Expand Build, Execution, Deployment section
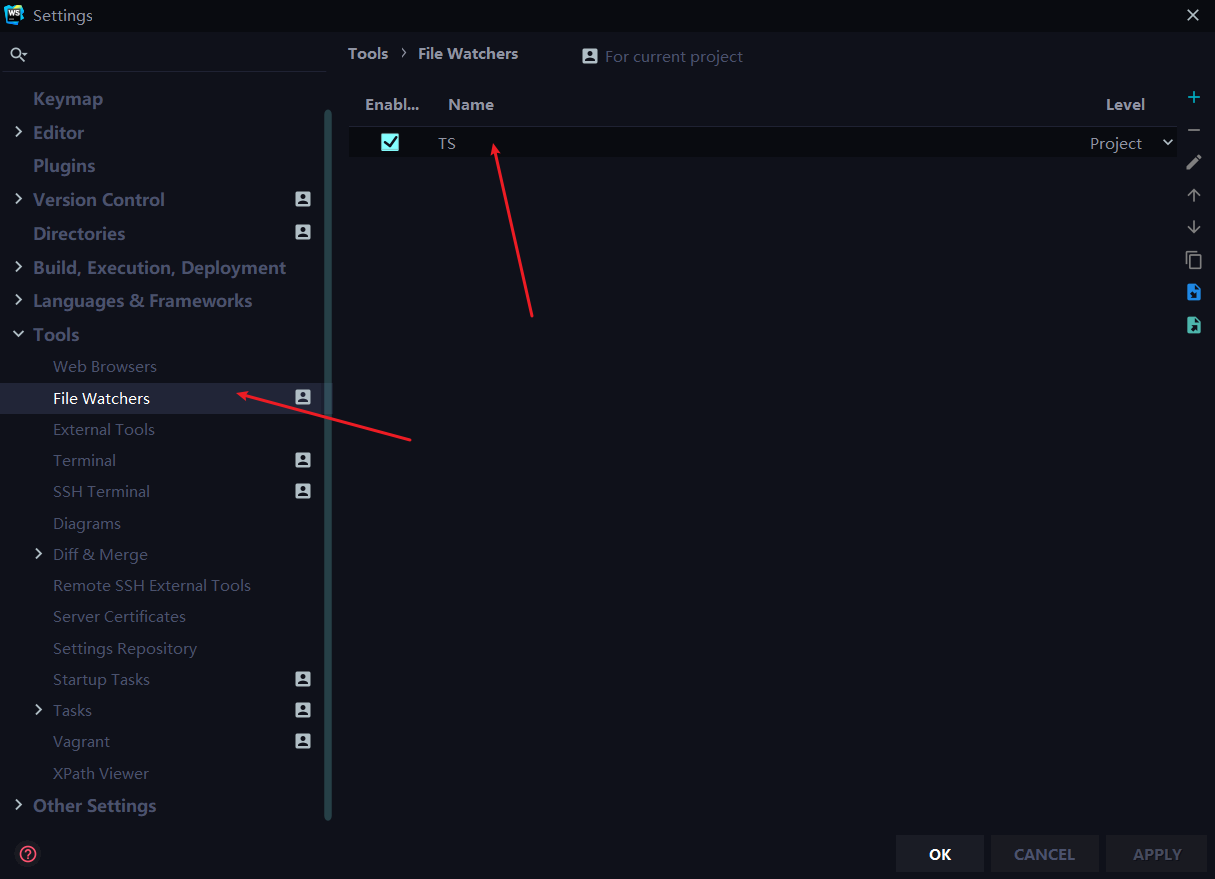The image size is (1215, 879). (x=18, y=267)
